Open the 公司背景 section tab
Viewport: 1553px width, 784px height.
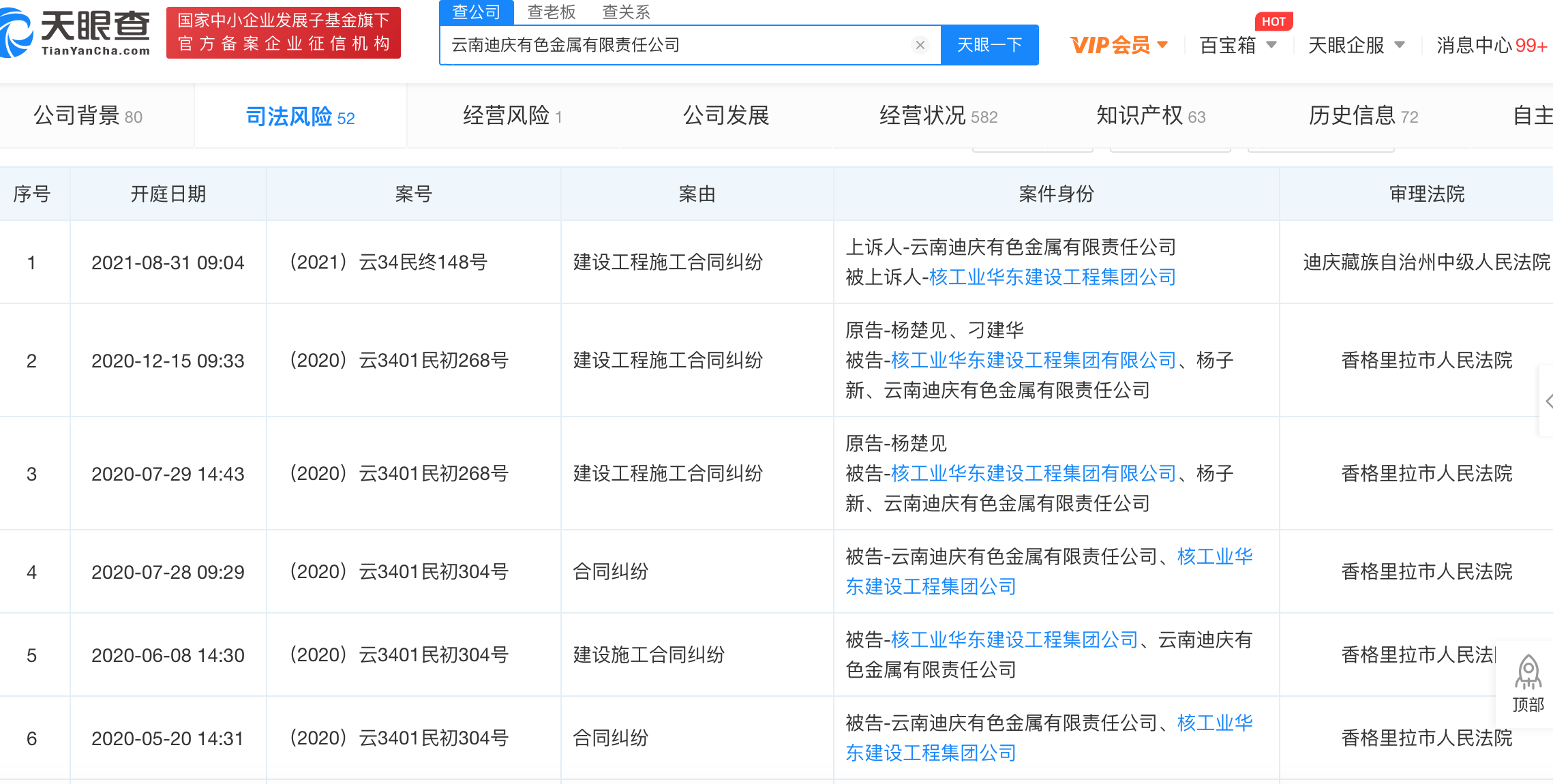[89, 116]
